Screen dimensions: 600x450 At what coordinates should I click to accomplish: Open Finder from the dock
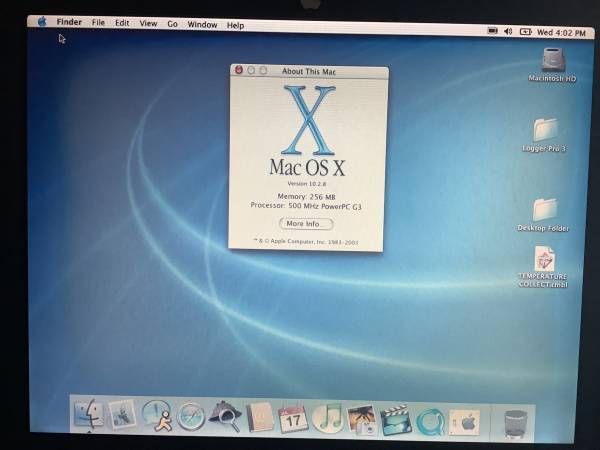pyautogui.click(x=89, y=415)
